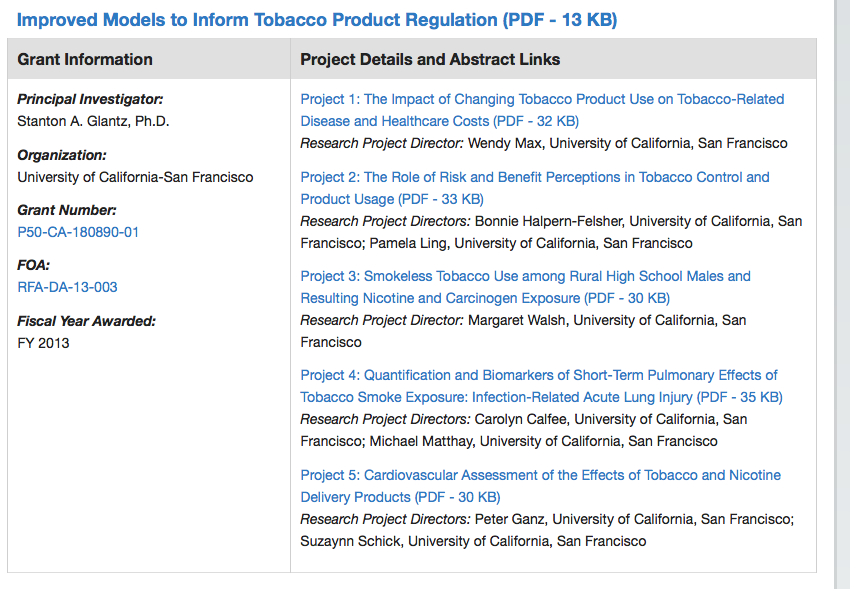This screenshot has height=589, width=850.
Task: Click the Organization label
Action: [x=62, y=155]
